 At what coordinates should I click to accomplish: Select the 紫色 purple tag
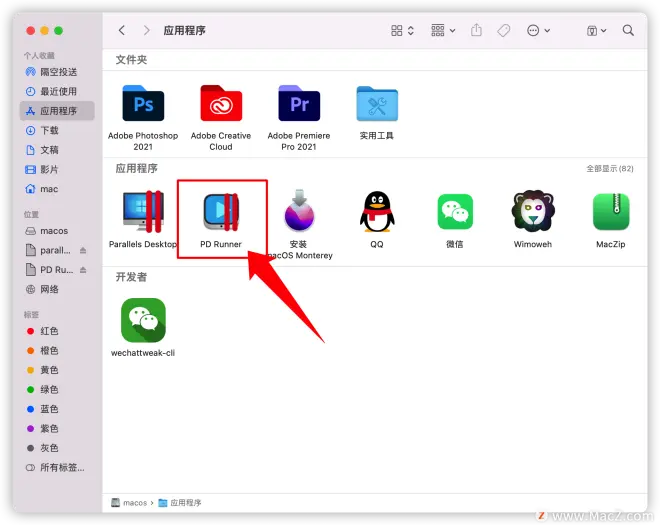pyautogui.click(x=57, y=429)
